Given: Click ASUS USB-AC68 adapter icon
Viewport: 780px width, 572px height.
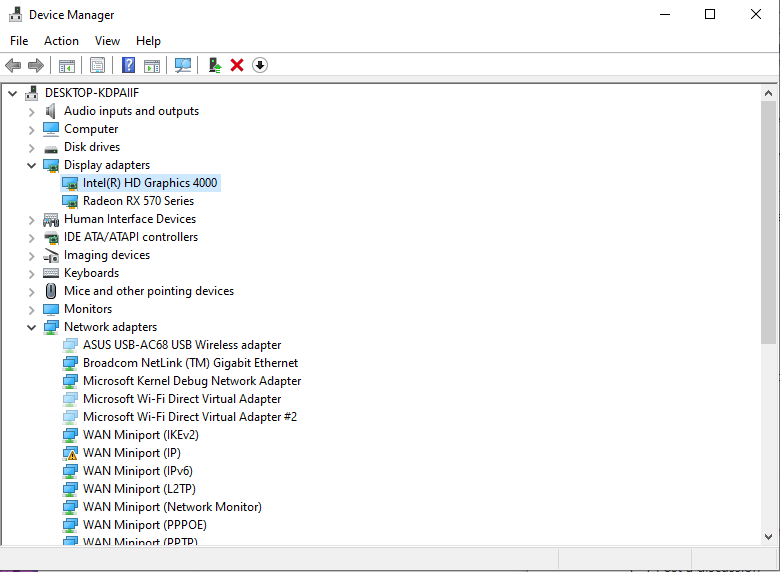Looking at the screenshot, I should (70, 345).
